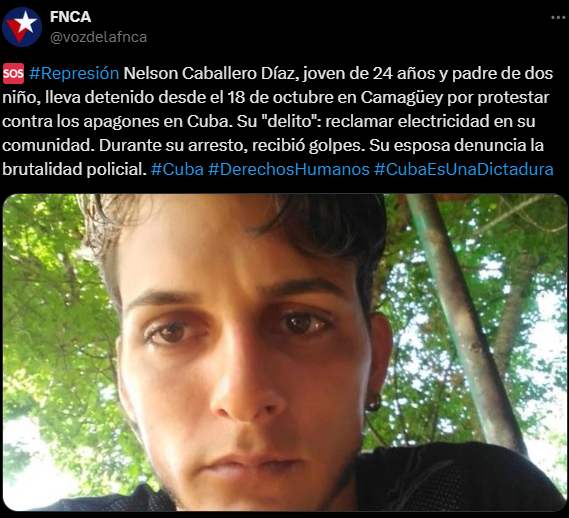569x518 pixels.
Task: Open the three-dot more options menu
Action: tap(558, 17)
